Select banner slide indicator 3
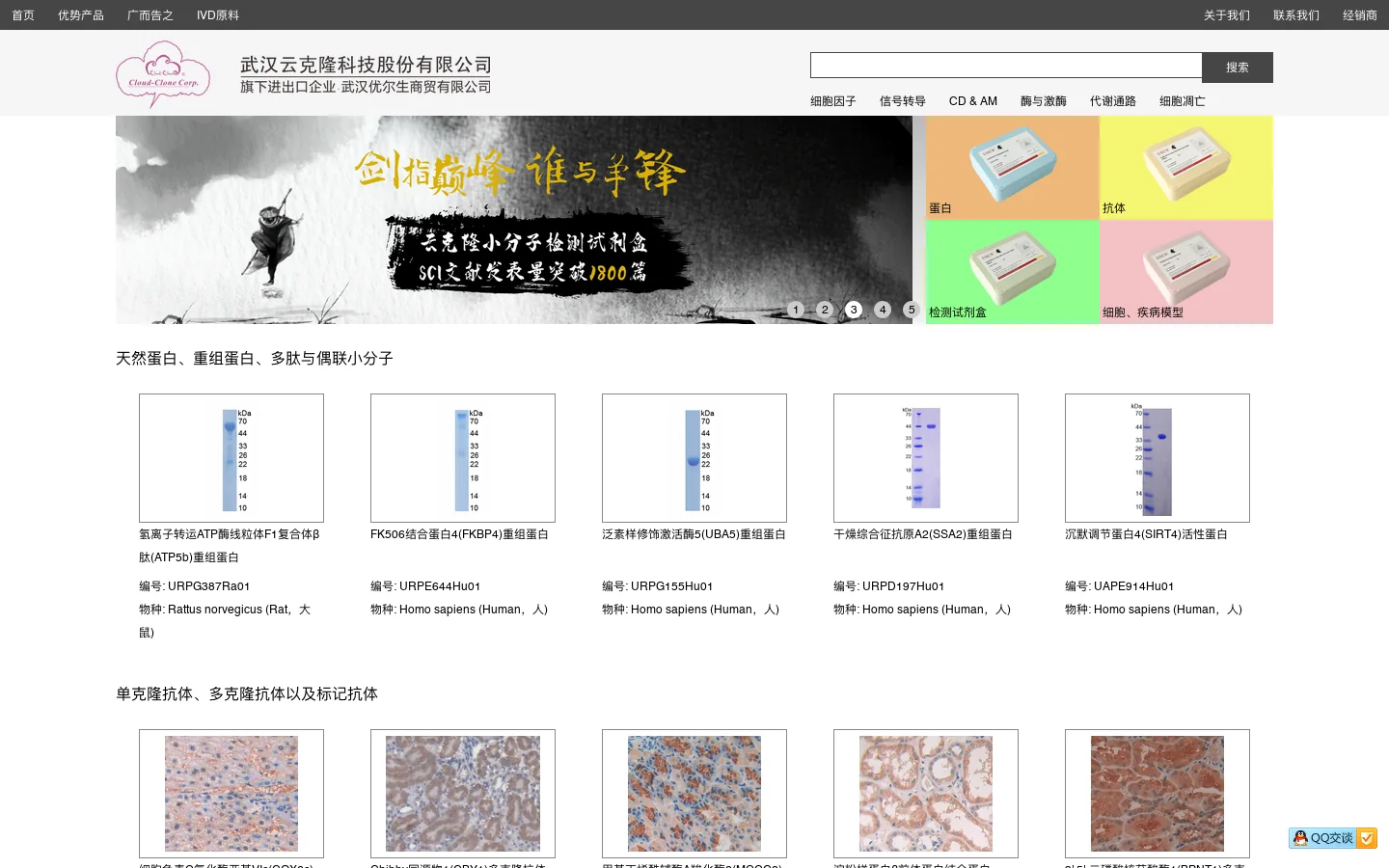Image resolution: width=1389 pixels, height=868 pixels. coord(854,310)
